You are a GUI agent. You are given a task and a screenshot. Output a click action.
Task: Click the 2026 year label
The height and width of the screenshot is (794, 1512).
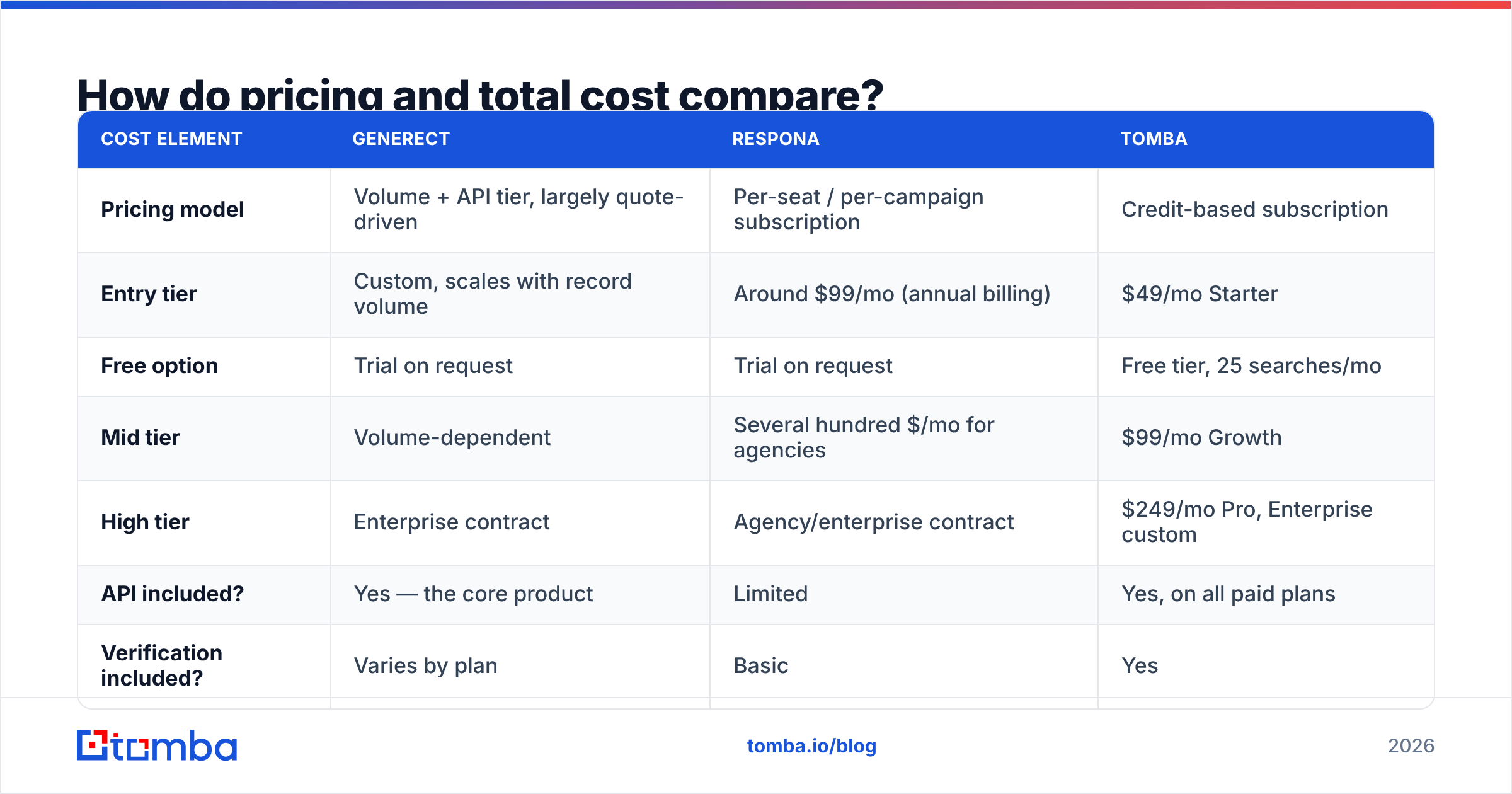coord(1411,746)
